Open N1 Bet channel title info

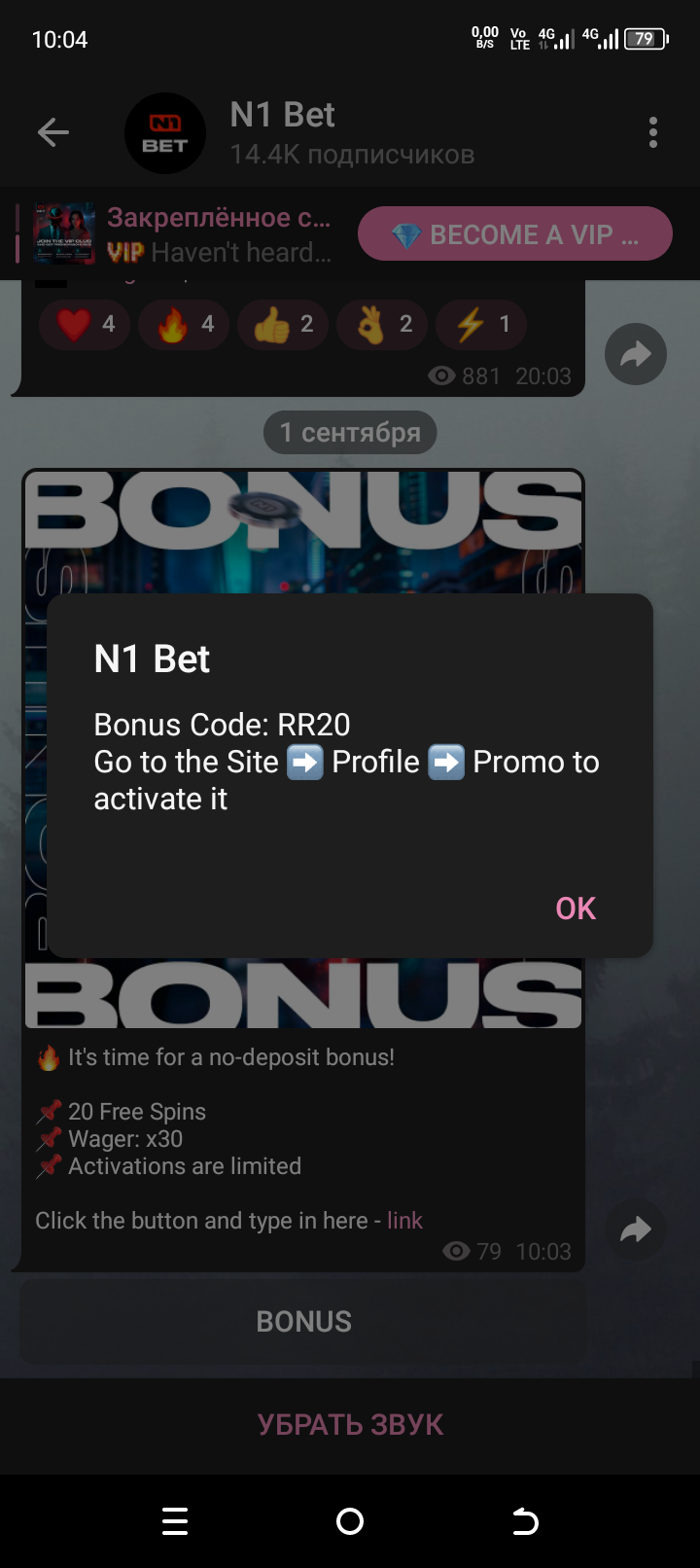(x=352, y=132)
